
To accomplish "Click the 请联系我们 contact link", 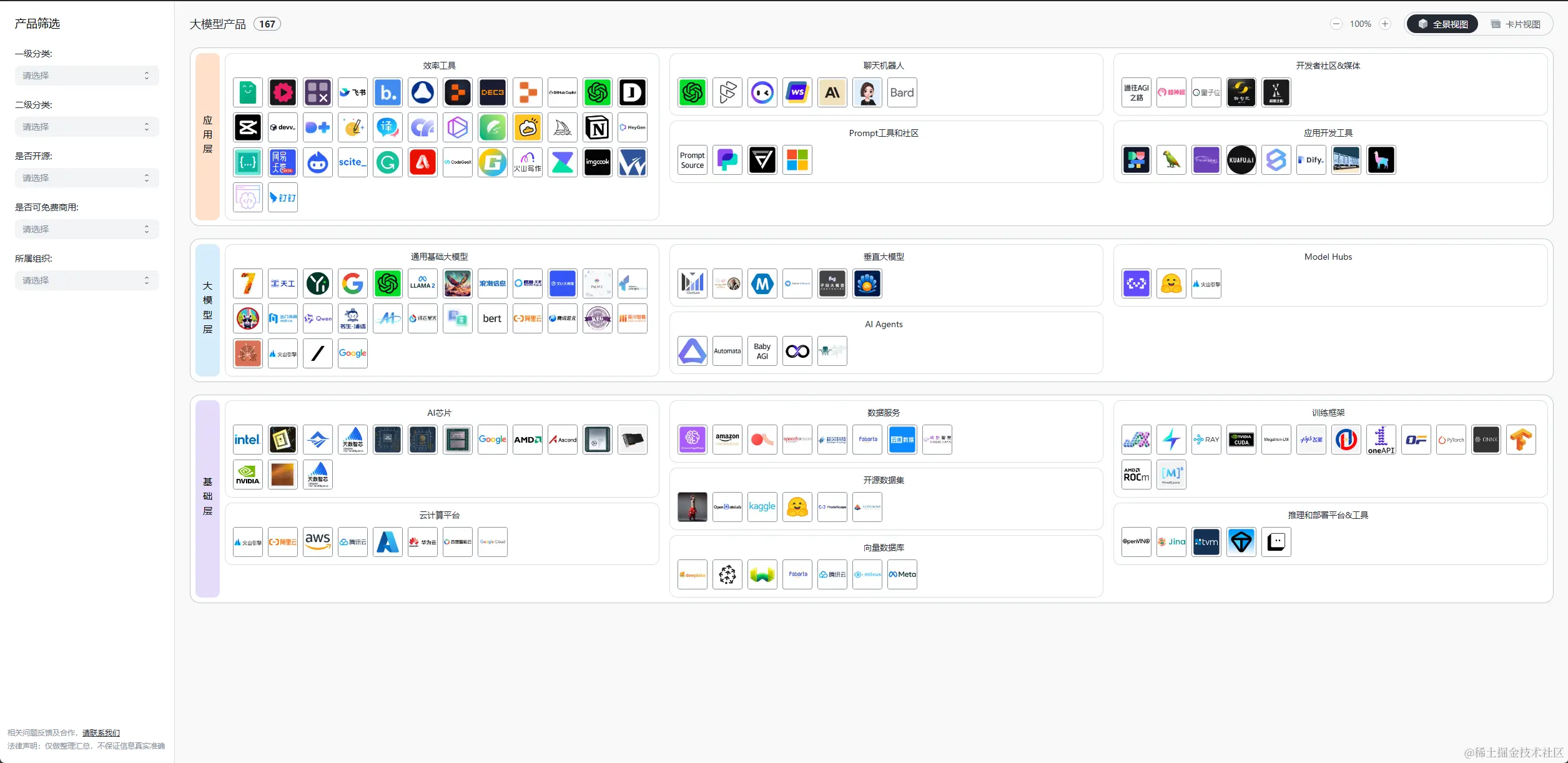I will [x=101, y=733].
